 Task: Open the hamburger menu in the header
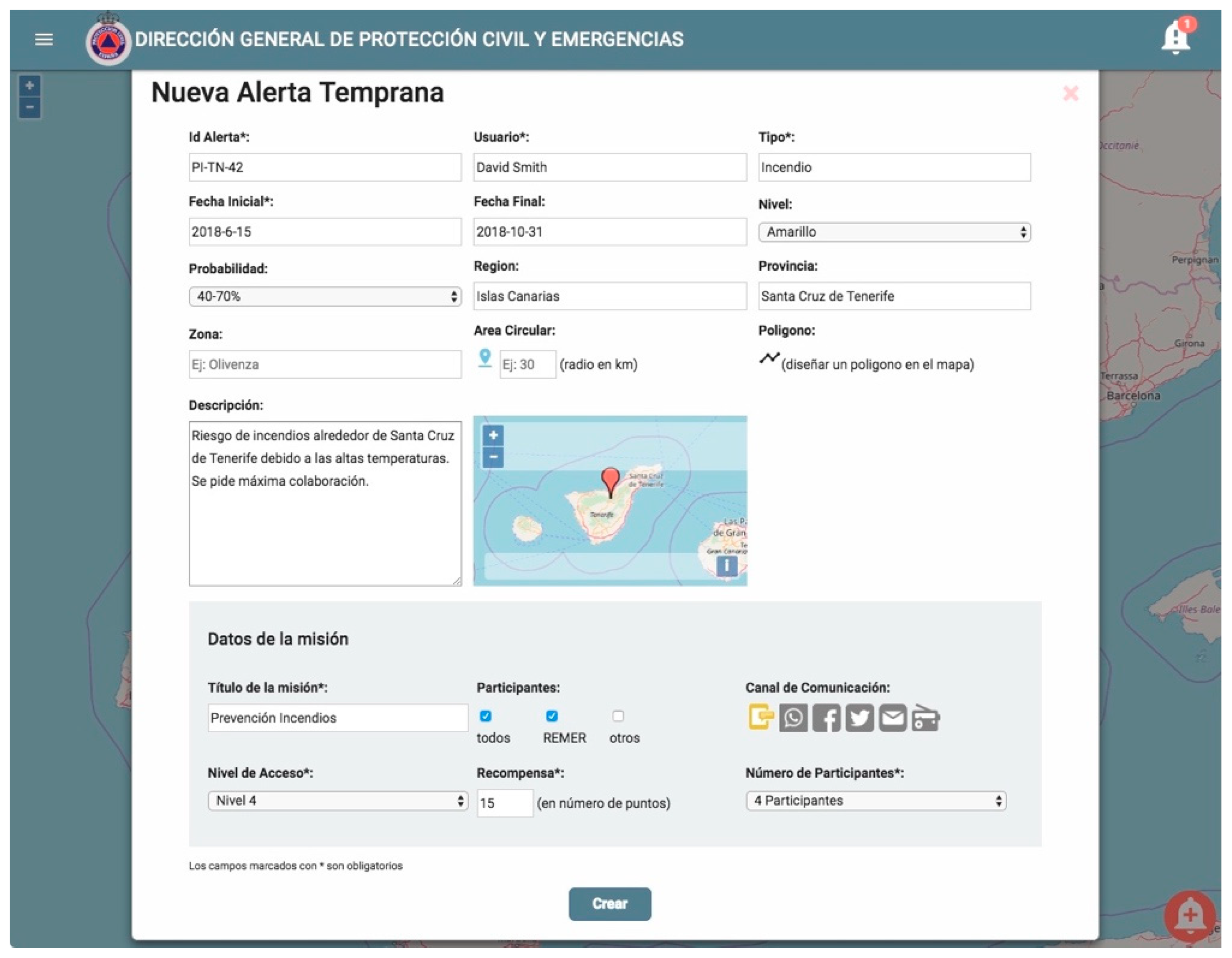[x=44, y=40]
